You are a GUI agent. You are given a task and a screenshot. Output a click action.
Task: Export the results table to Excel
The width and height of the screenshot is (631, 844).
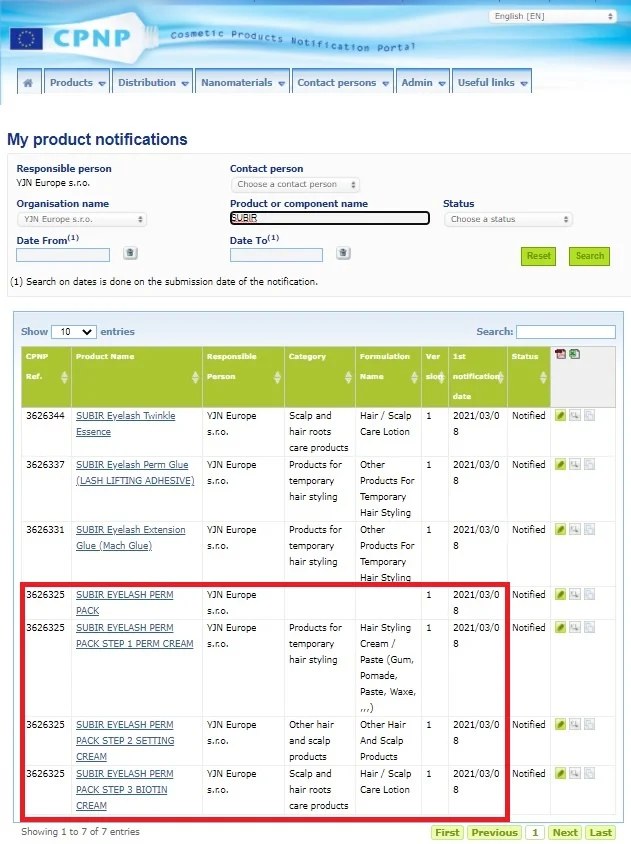coord(574,354)
